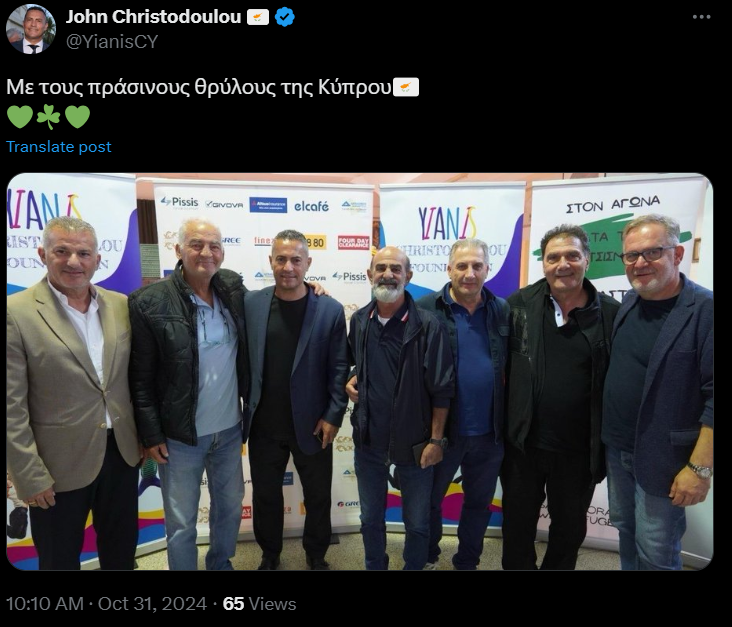
Task: Click green heart right of the shamrock
Action: 77,117
